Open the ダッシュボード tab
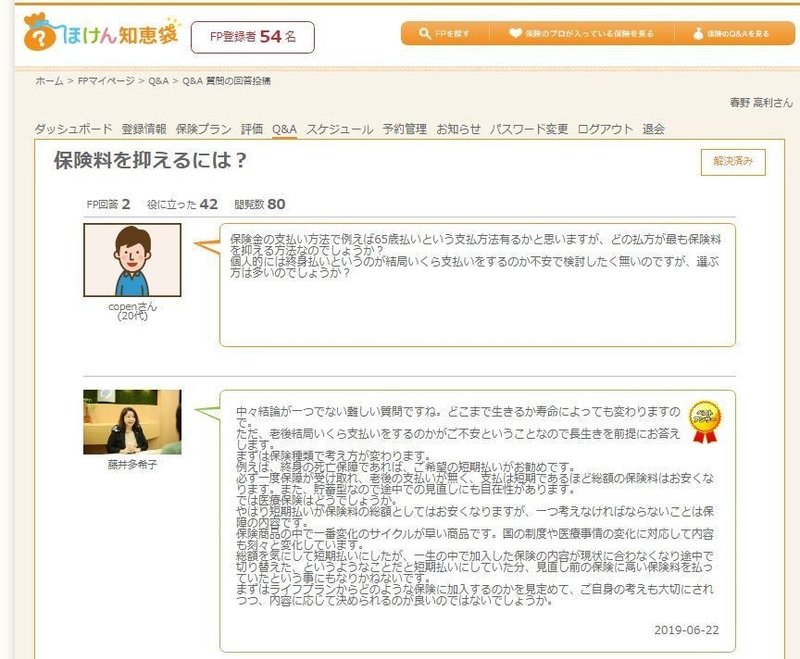800x659 pixels. tap(73, 129)
